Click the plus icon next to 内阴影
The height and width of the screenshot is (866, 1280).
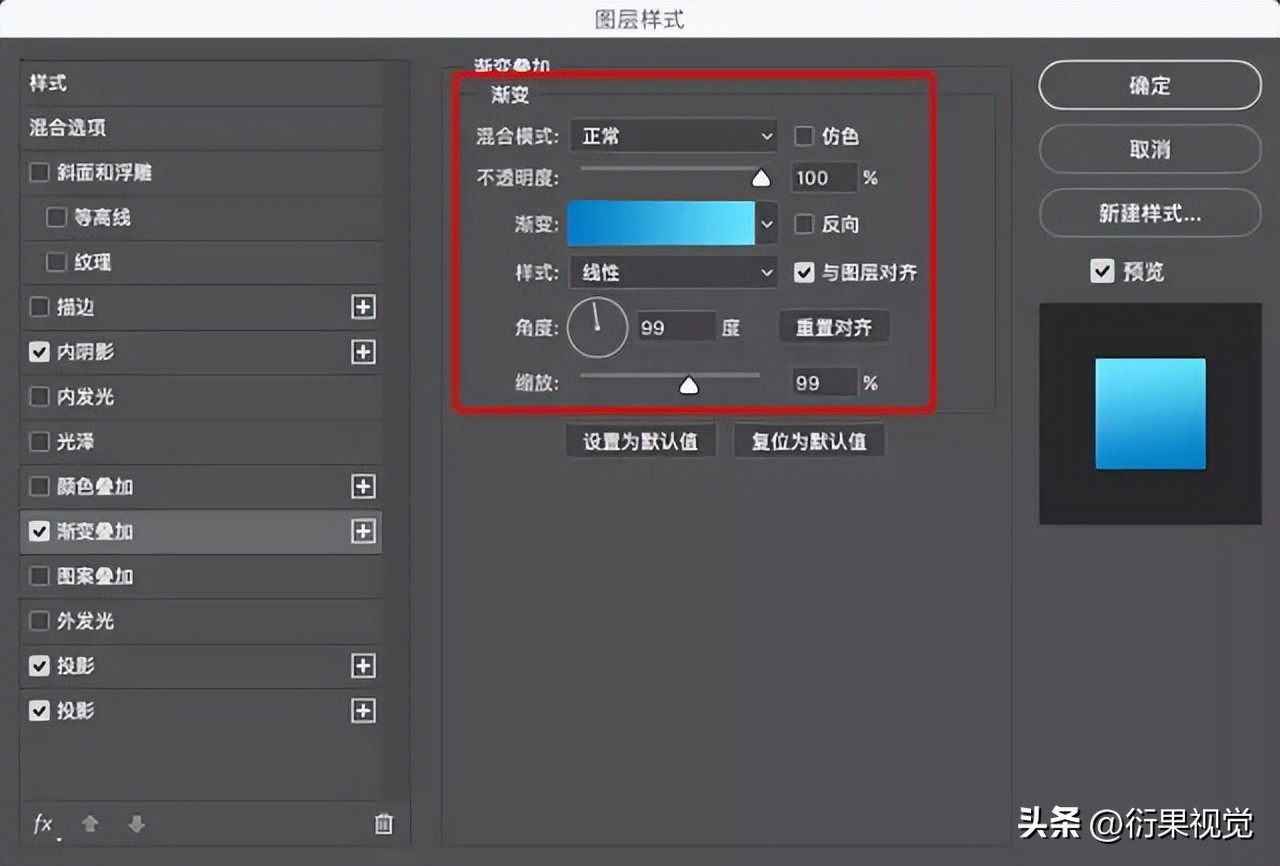[363, 352]
